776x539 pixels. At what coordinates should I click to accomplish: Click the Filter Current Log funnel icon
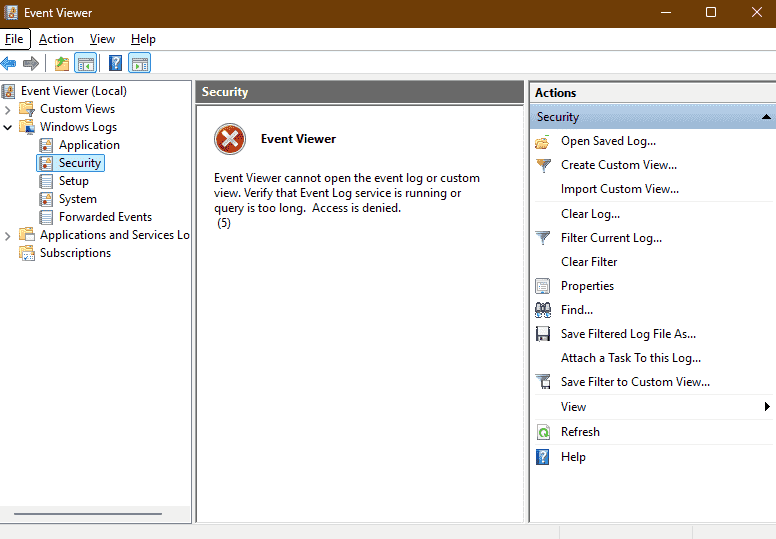pos(543,238)
